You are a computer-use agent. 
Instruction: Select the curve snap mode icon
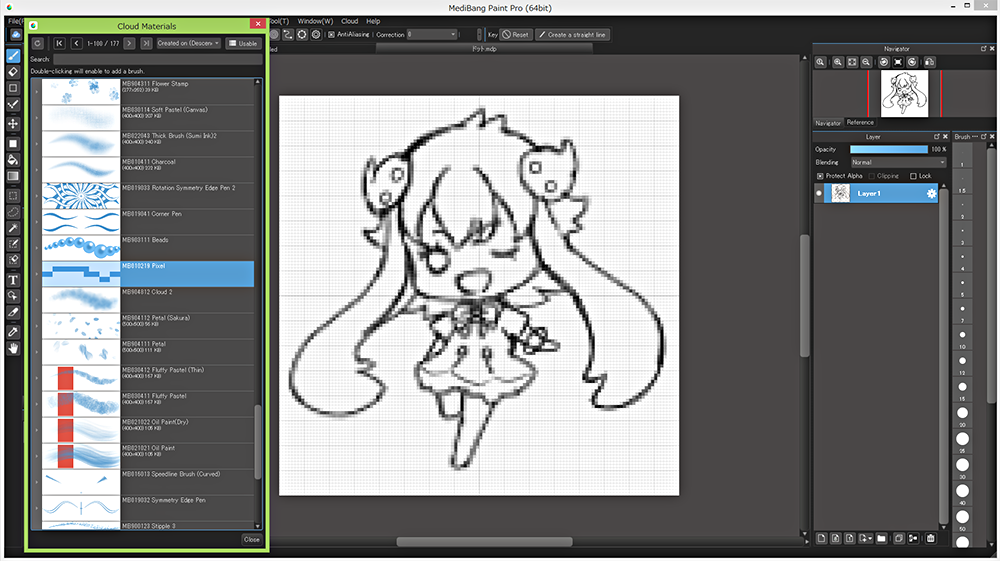tap(288, 34)
